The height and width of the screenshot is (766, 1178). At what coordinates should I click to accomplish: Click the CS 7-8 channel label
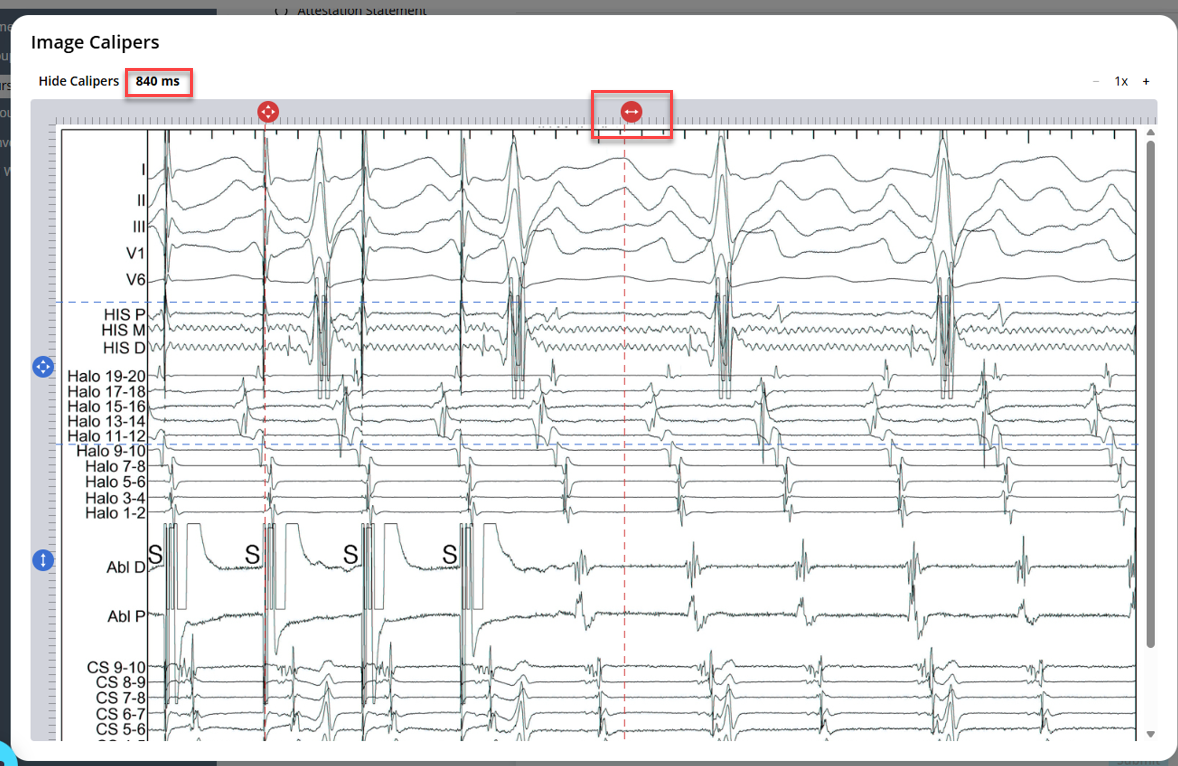(121, 698)
